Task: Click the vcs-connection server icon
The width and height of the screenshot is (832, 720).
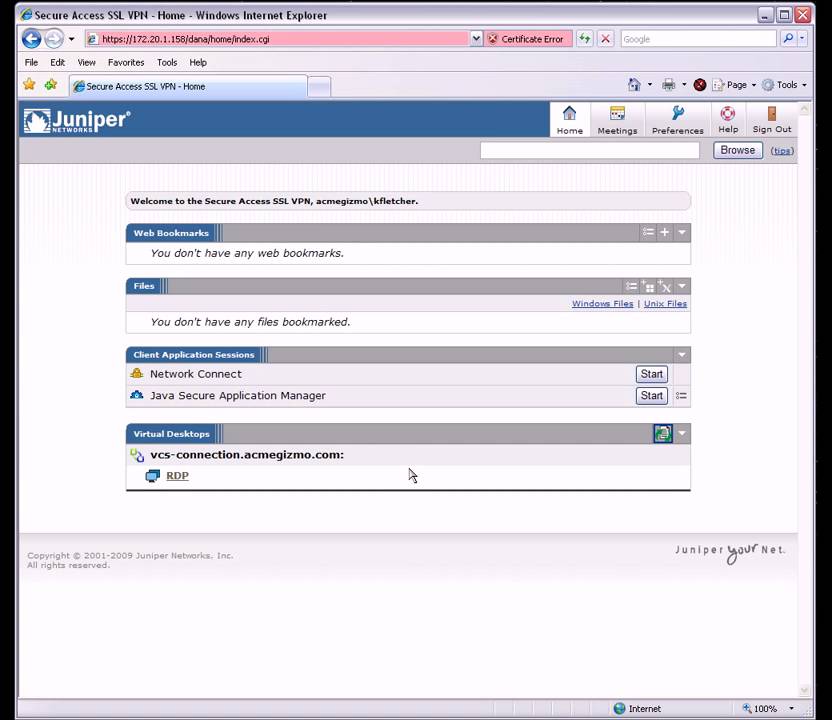Action: click(x=137, y=455)
